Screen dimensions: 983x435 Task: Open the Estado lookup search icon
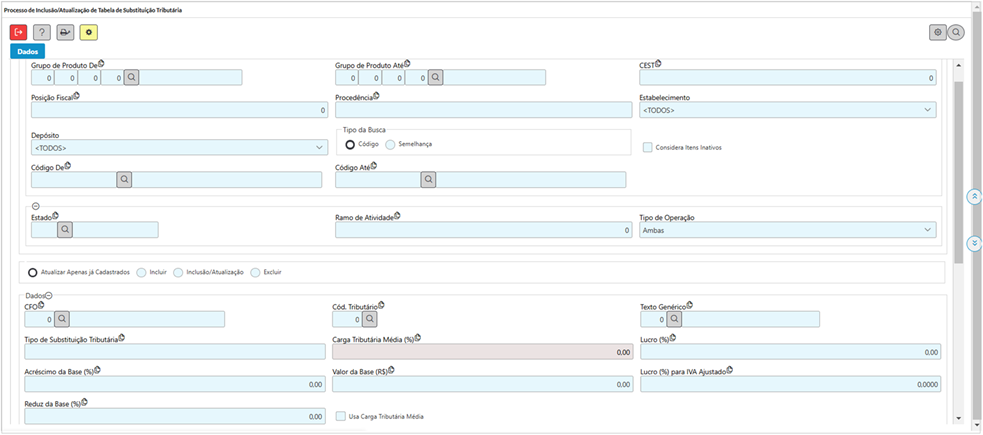[x=65, y=229]
